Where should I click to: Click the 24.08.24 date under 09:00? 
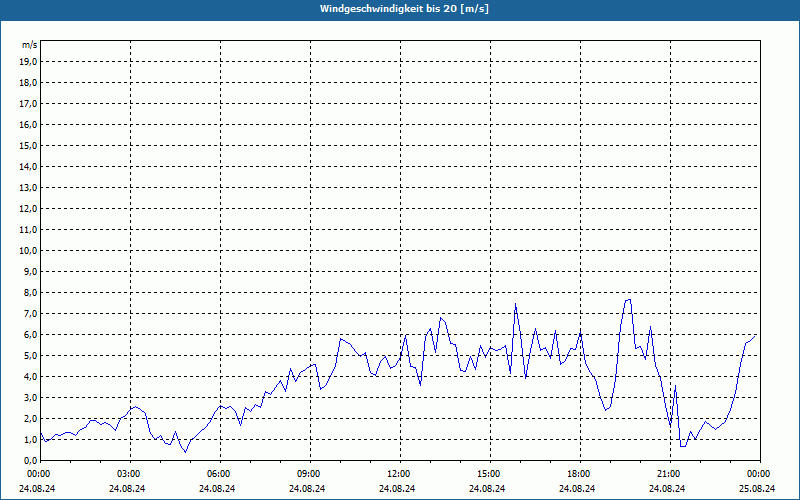307,488
